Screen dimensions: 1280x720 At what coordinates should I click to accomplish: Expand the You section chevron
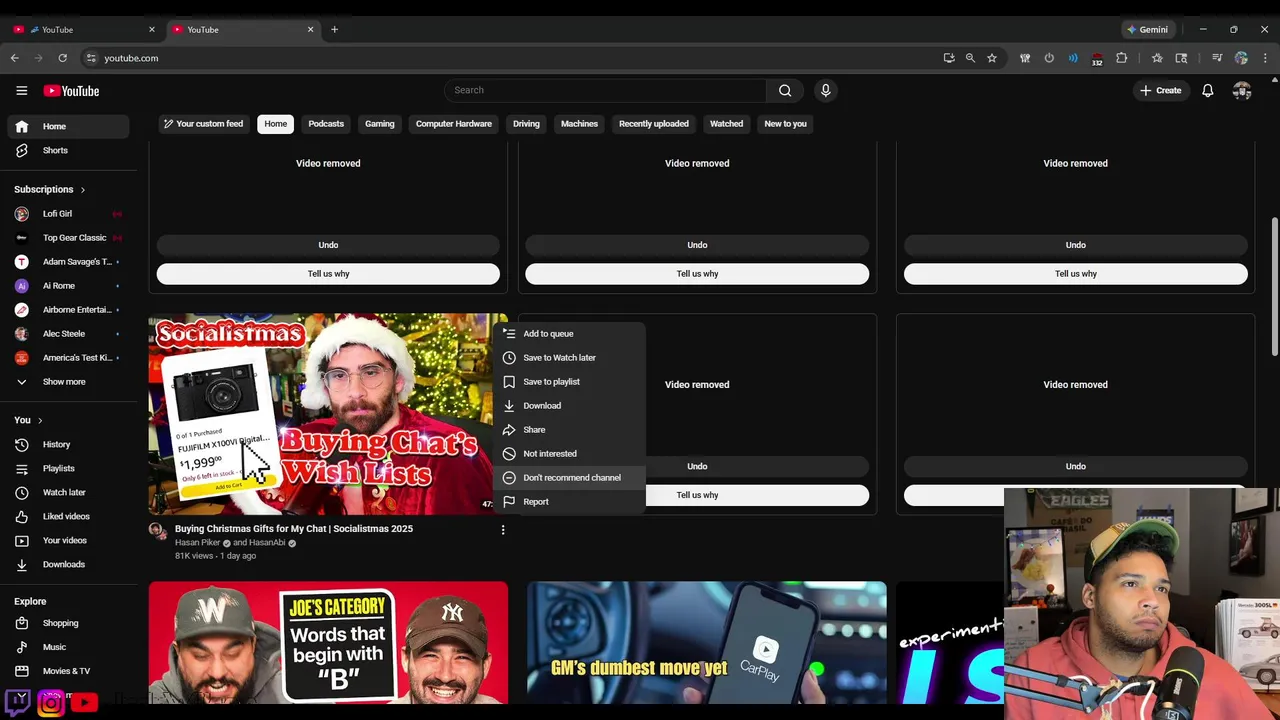point(40,420)
